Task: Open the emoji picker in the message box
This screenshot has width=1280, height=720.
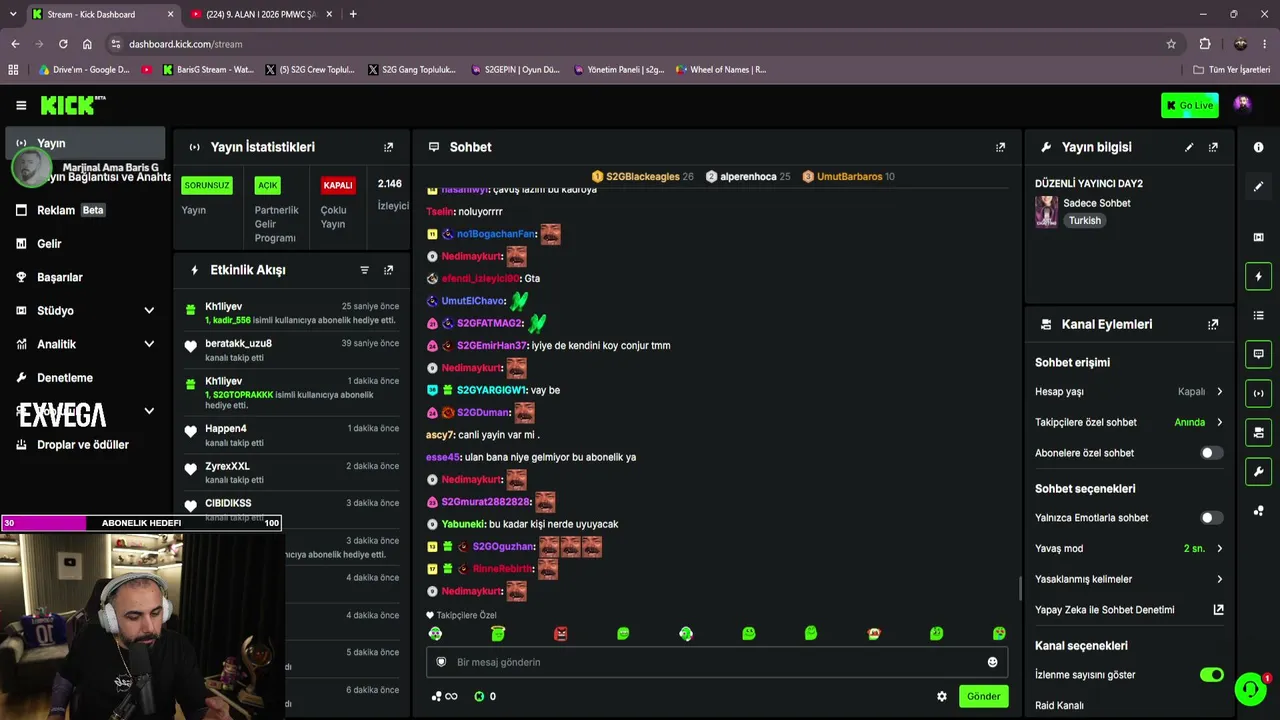Action: point(992,662)
